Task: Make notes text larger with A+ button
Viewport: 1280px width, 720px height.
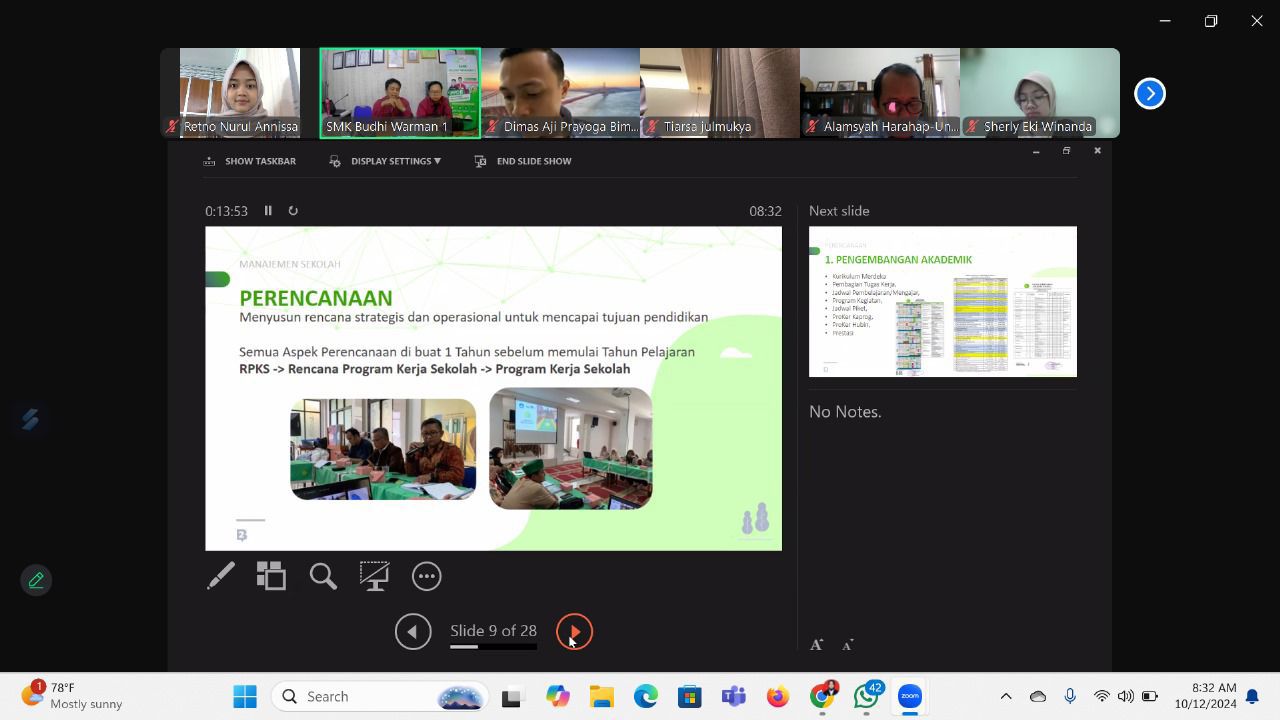Action: coord(816,644)
